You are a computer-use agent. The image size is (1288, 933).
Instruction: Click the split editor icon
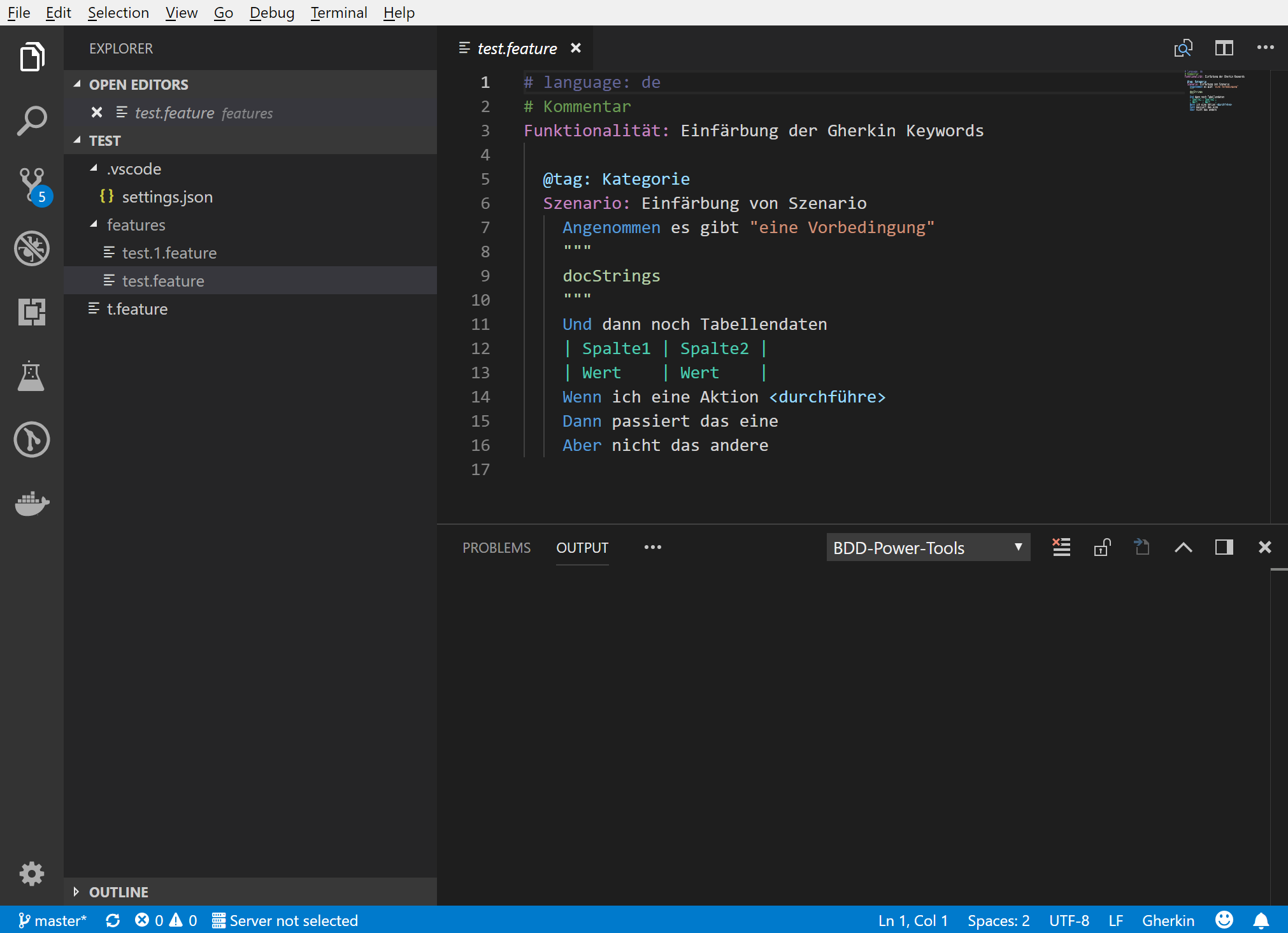tap(1224, 48)
